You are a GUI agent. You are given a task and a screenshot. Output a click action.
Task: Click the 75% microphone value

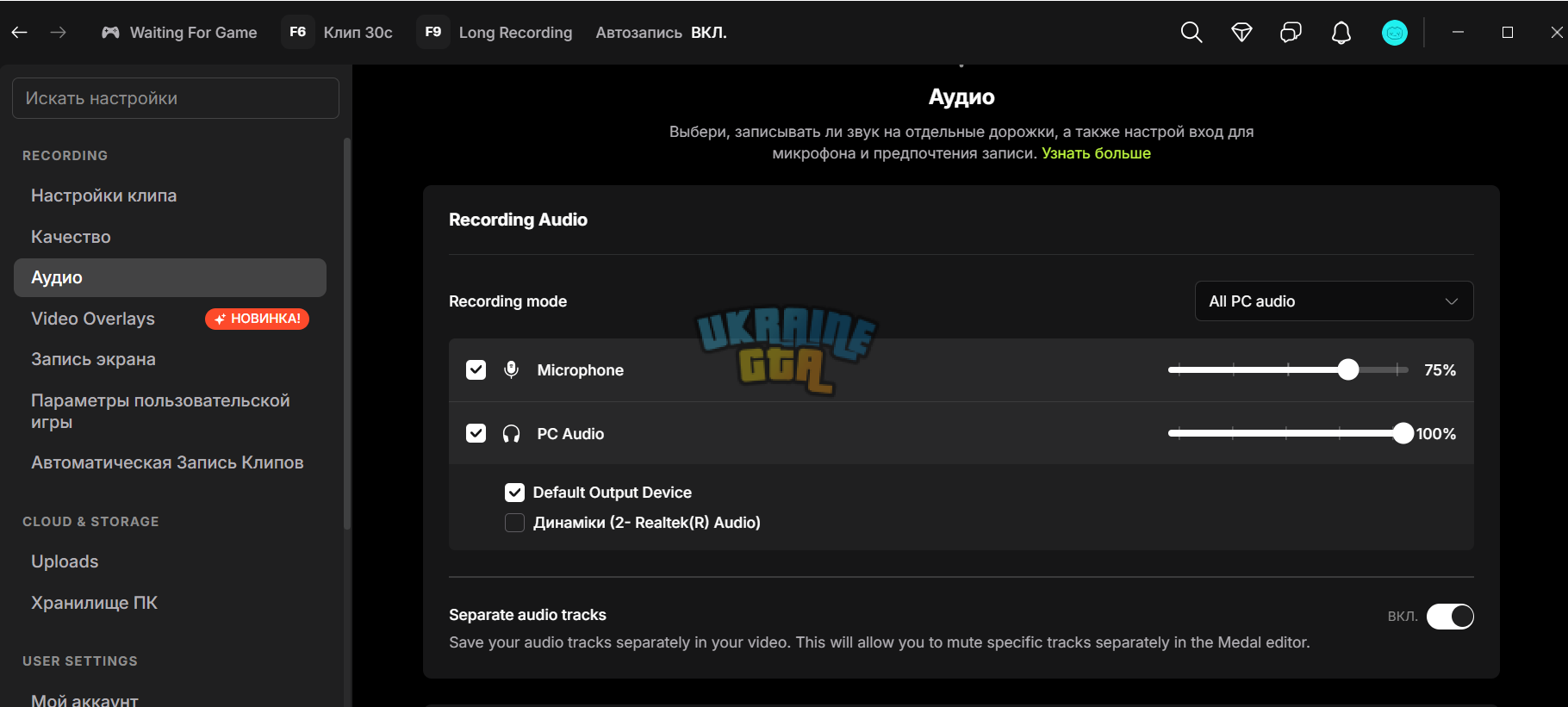(x=1440, y=370)
